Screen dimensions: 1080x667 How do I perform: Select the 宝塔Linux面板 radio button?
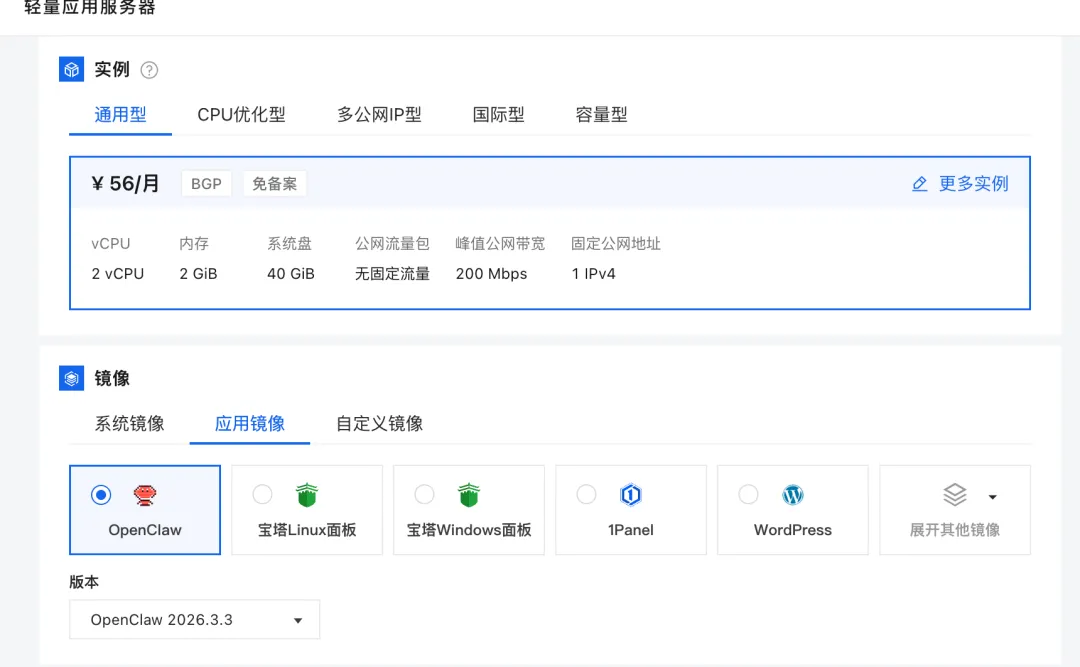point(262,494)
